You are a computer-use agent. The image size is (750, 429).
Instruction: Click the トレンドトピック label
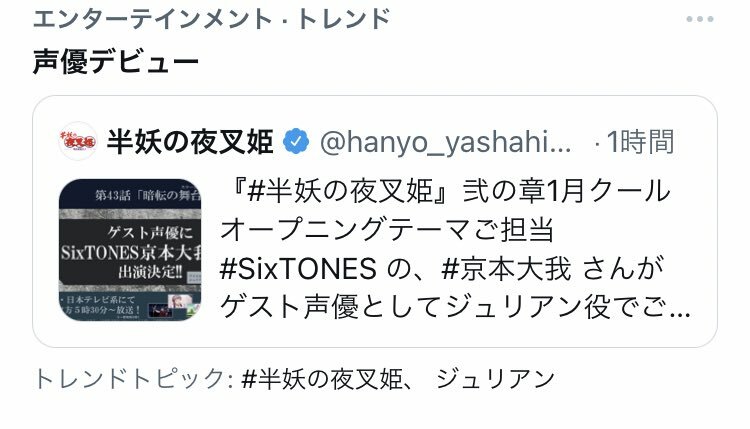tap(129, 379)
